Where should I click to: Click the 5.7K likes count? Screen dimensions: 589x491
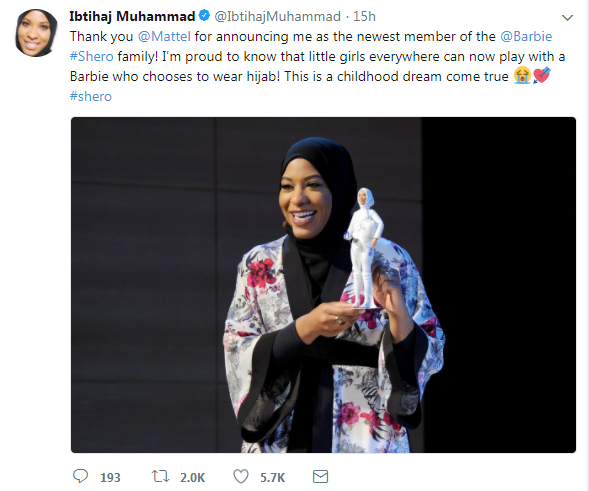(x=272, y=477)
